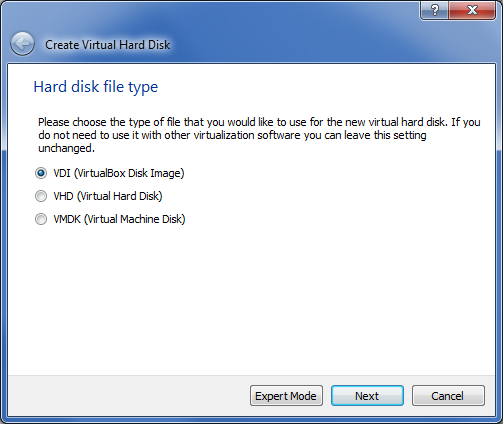This screenshot has width=503, height=424.
Task: Open help with the question mark button
Action: pos(435,10)
